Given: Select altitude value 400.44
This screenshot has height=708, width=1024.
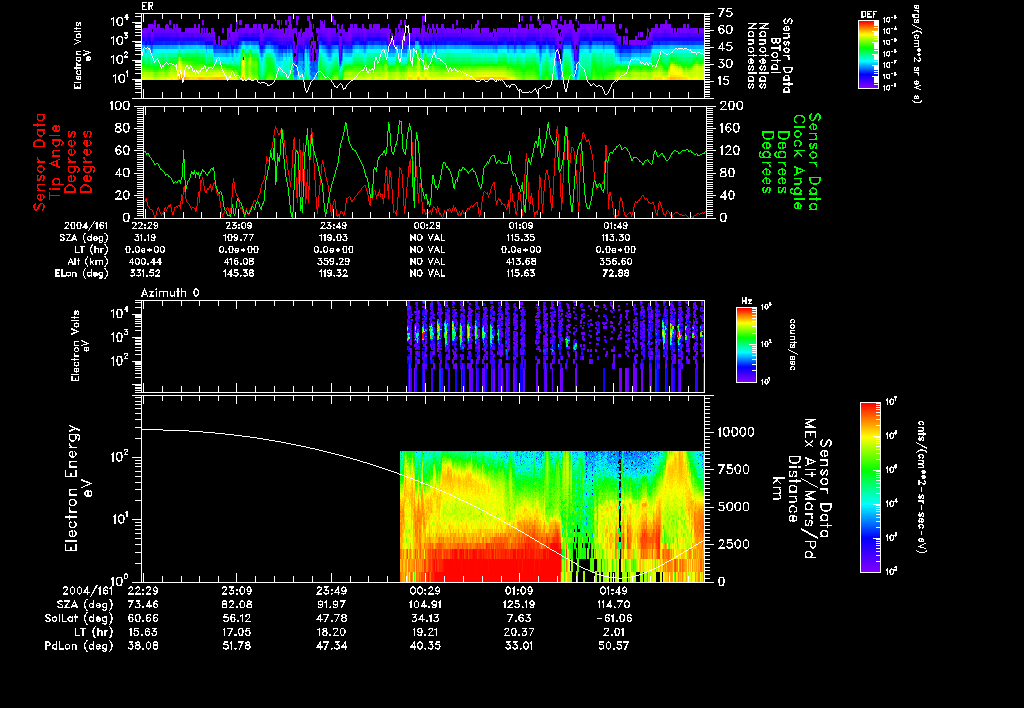Looking at the screenshot, I should 145,261.
